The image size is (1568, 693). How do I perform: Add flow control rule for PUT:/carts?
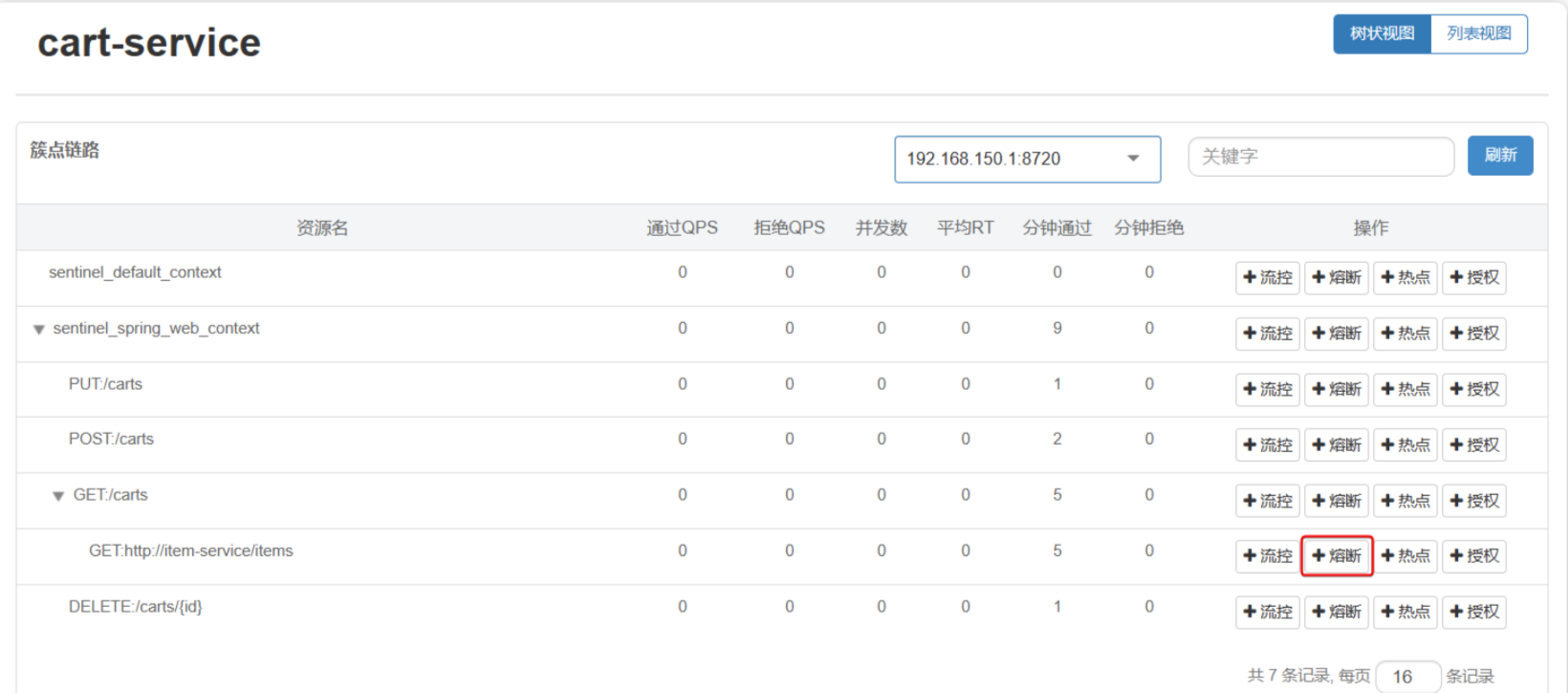pyautogui.click(x=1267, y=389)
